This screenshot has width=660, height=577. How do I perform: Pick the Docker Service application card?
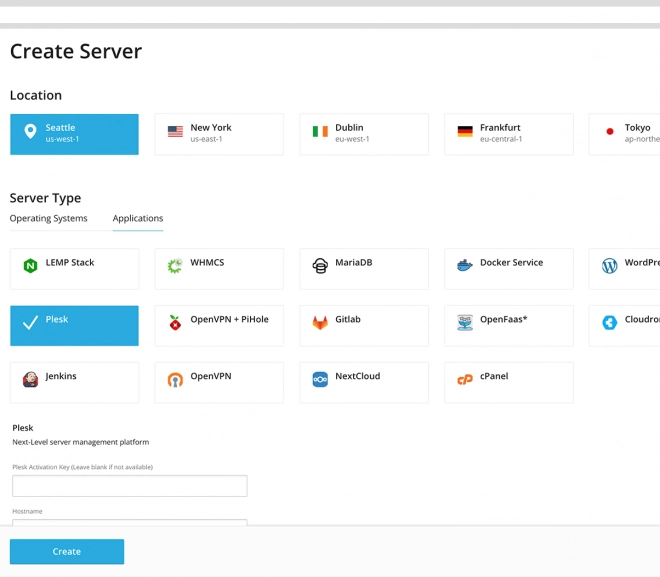(509, 269)
